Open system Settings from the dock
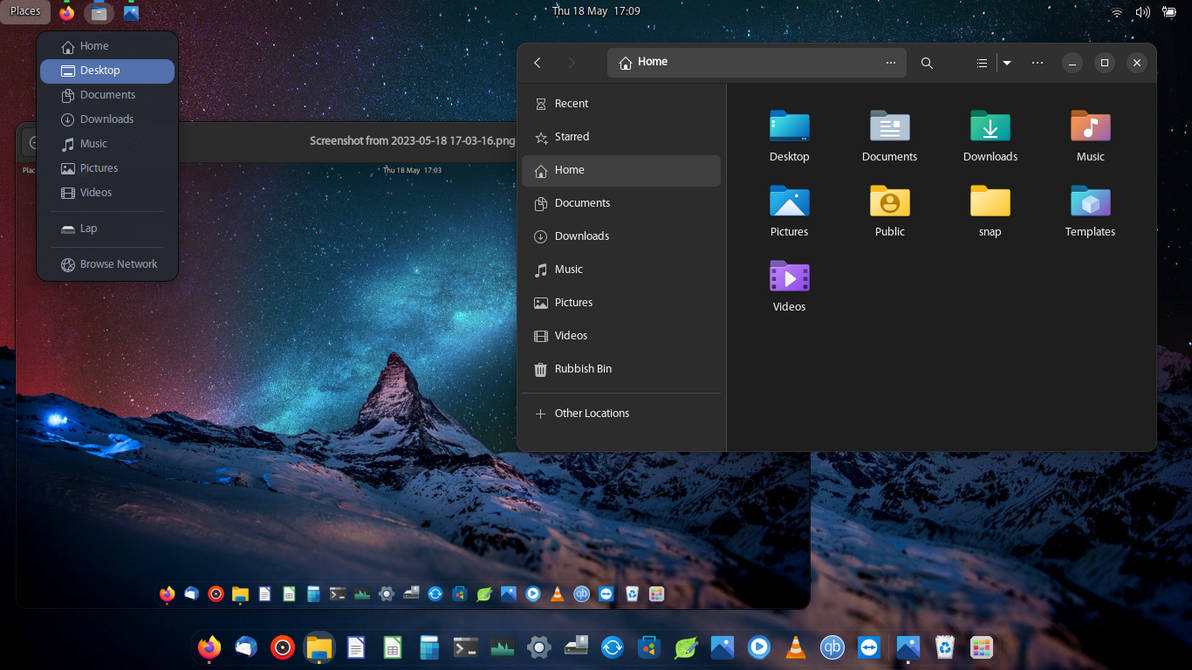Image resolution: width=1192 pixels, height=670 pixels. [539, 647]
